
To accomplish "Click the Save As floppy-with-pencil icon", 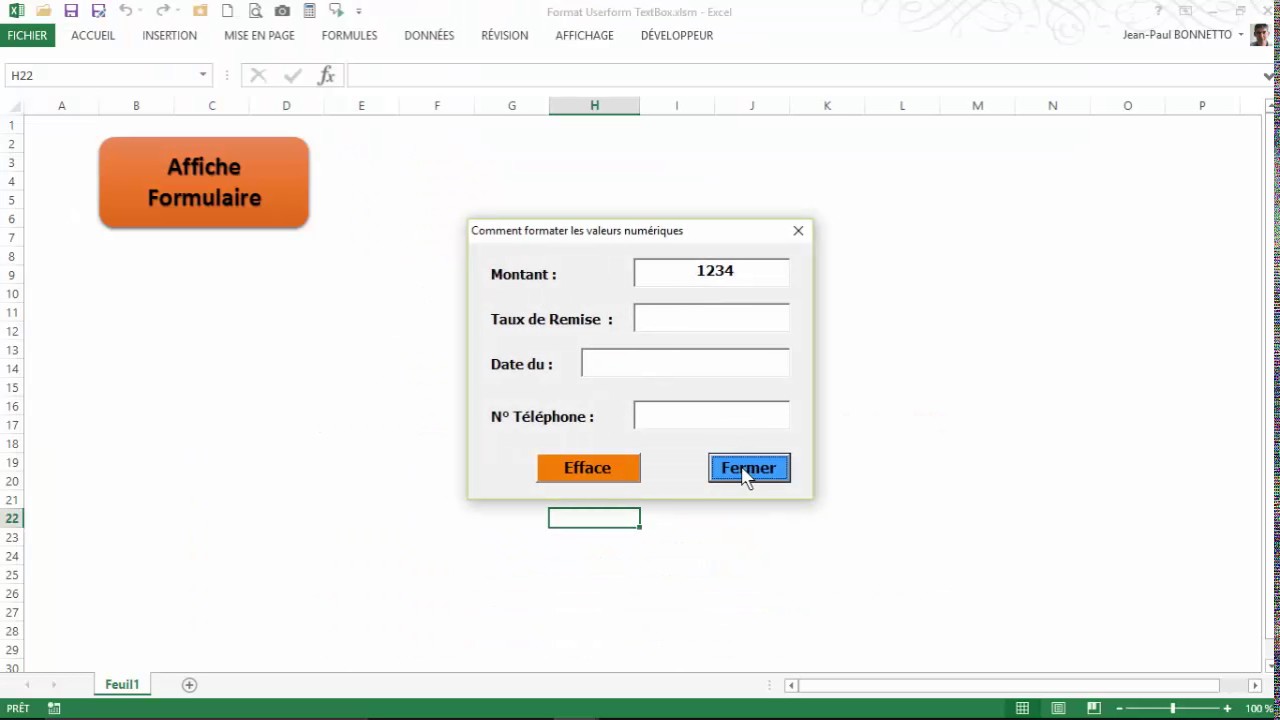I will [98, 11].
